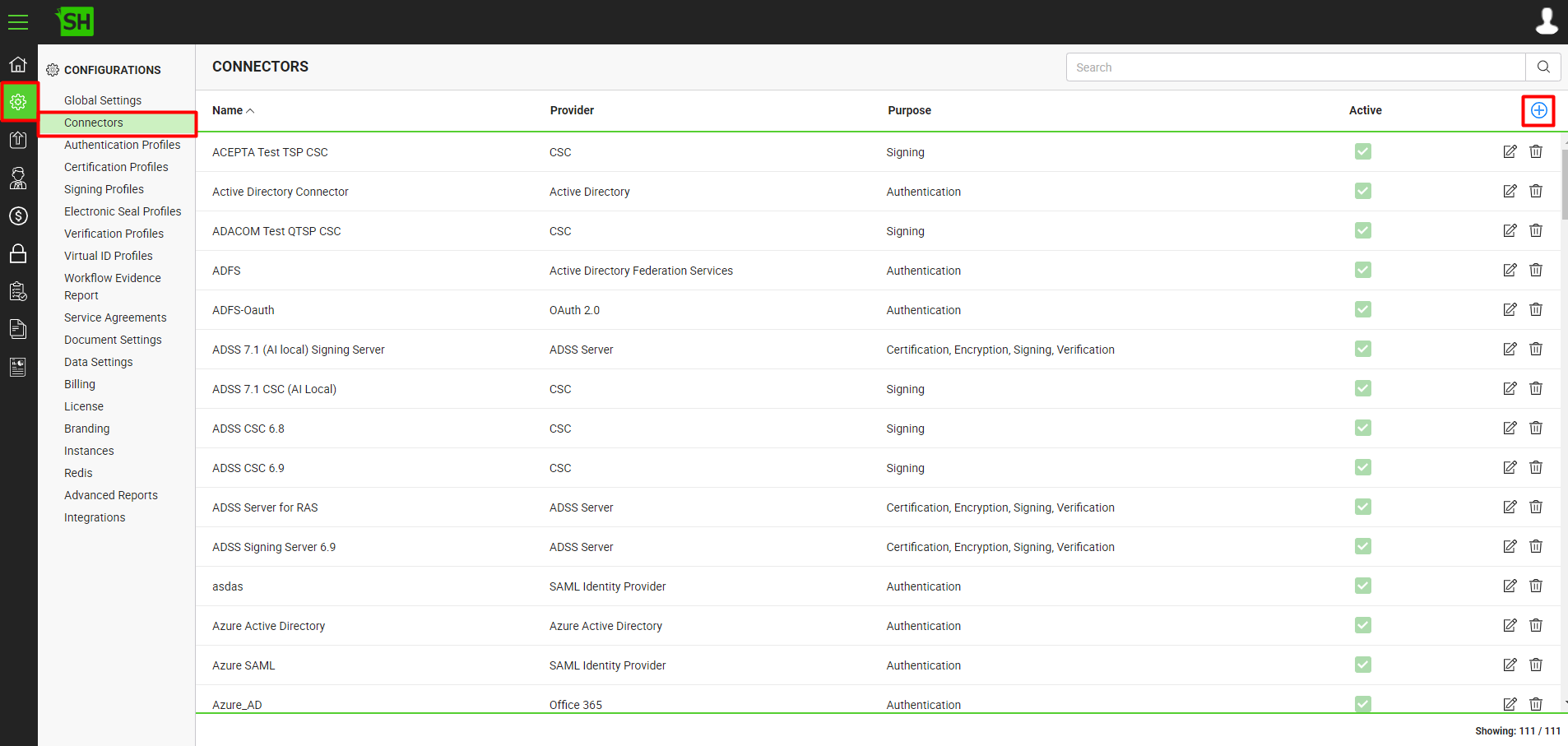Edit the ACEPTA Test TSP CSC connector
This screenshot has width=1568, height=746.
click(x=1510, y=151)
